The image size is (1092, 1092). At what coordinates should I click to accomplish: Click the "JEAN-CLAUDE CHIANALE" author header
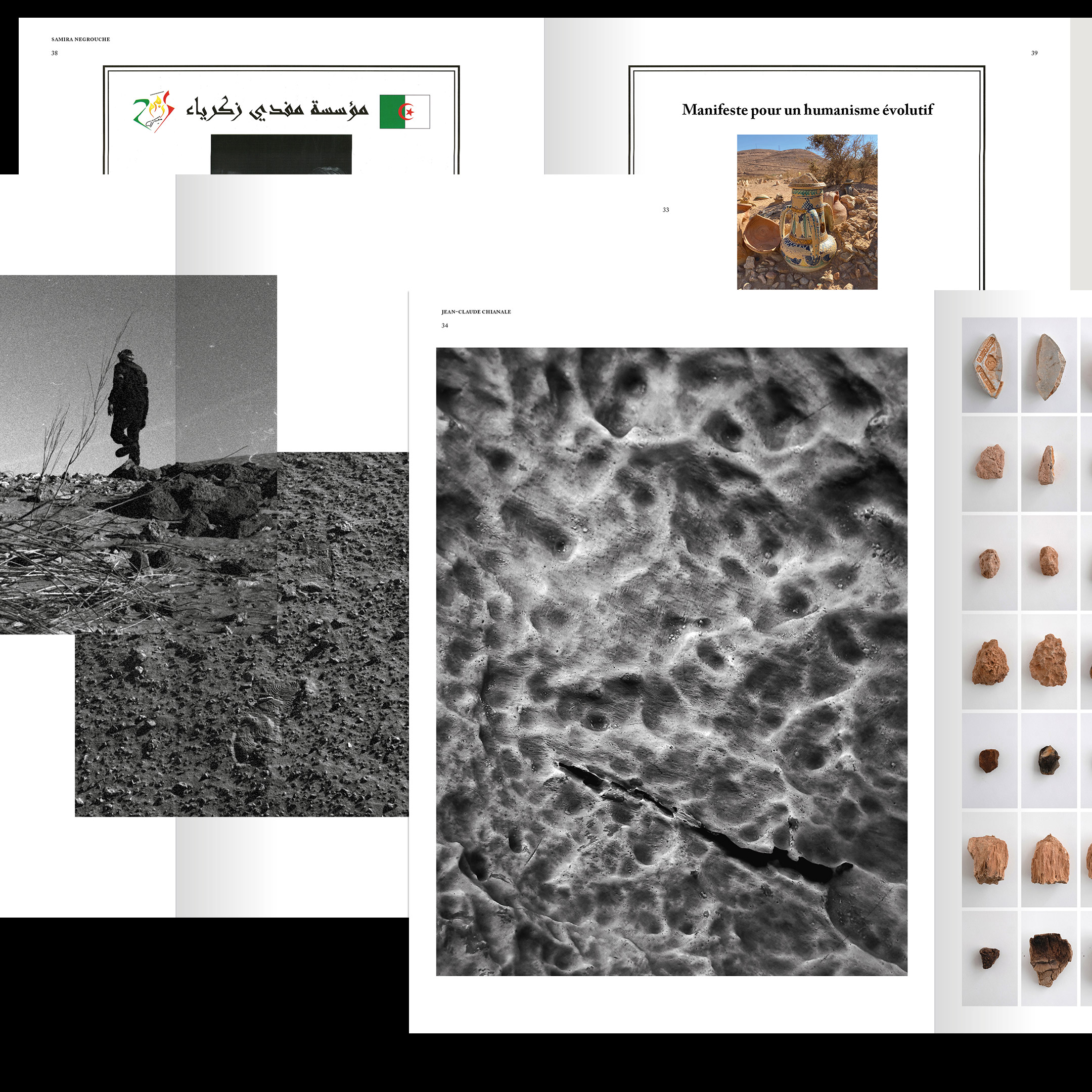pos(476,312)
